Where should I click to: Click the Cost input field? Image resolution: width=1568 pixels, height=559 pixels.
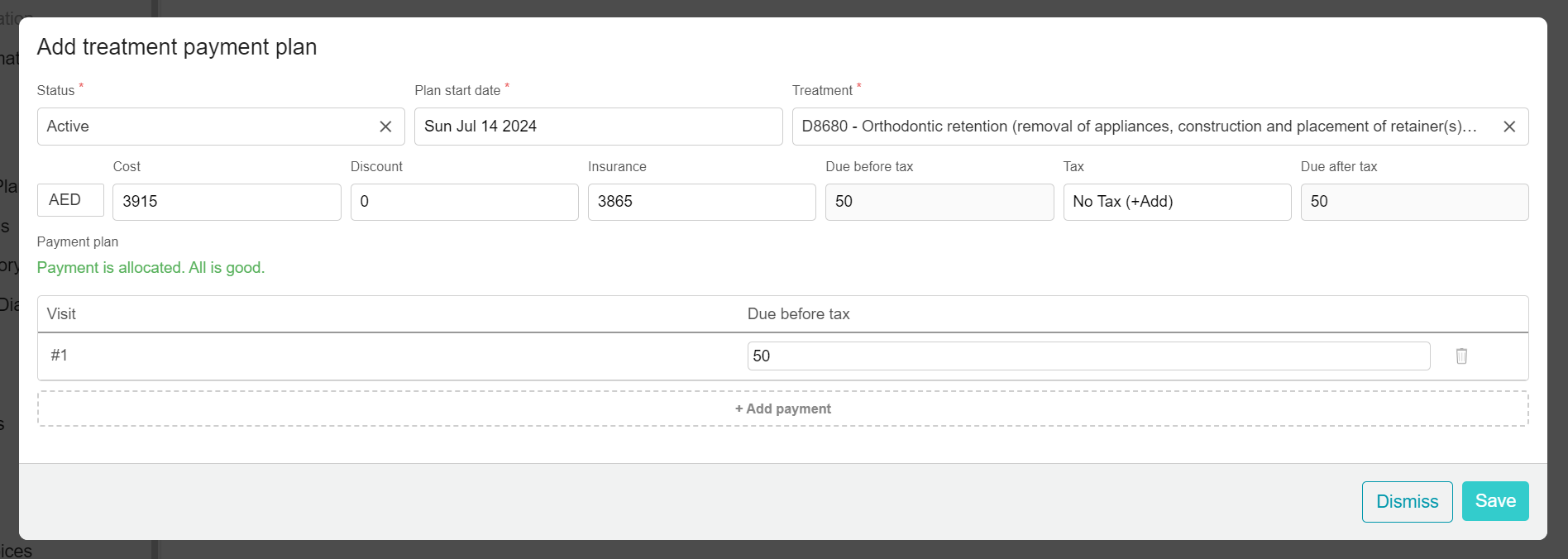pos(226,202)
